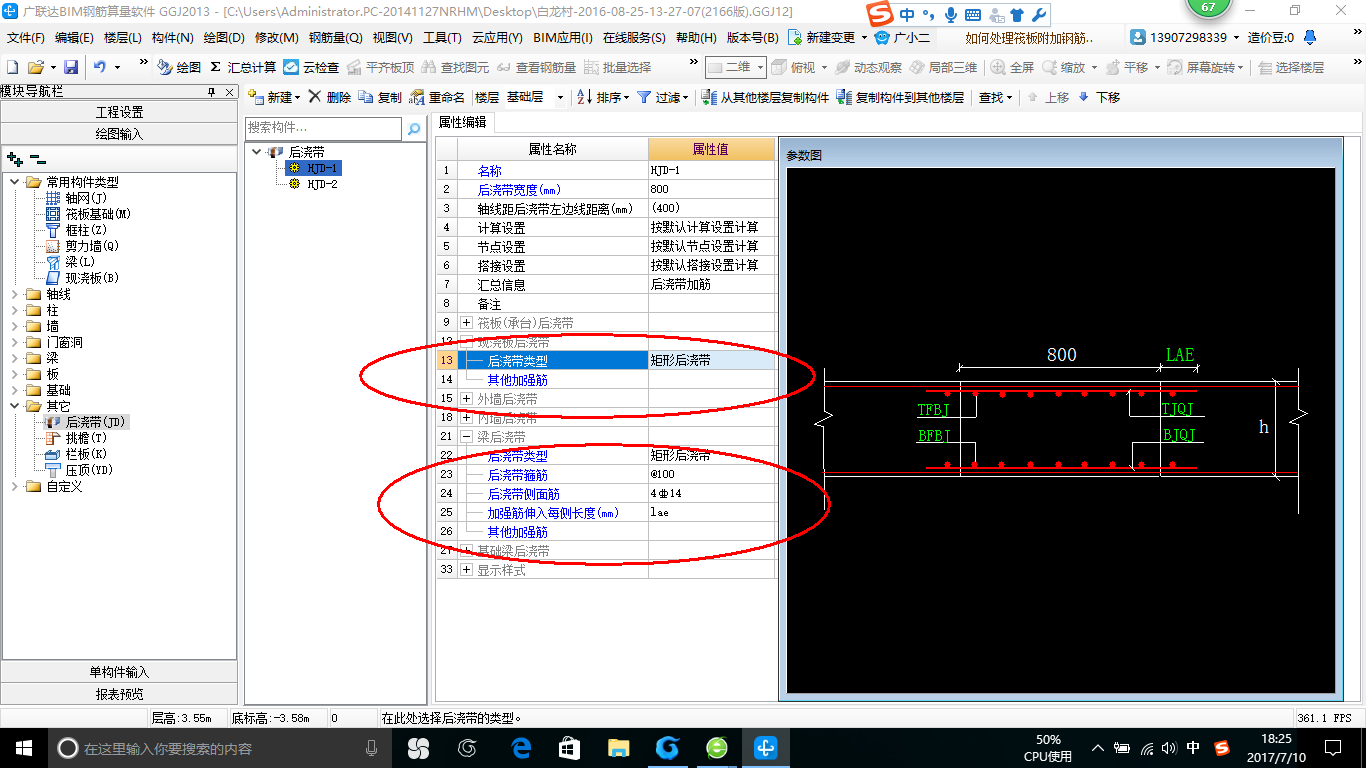Open the 楼层(L) menu
The image size is (1366, 768).
pos(123,37)
